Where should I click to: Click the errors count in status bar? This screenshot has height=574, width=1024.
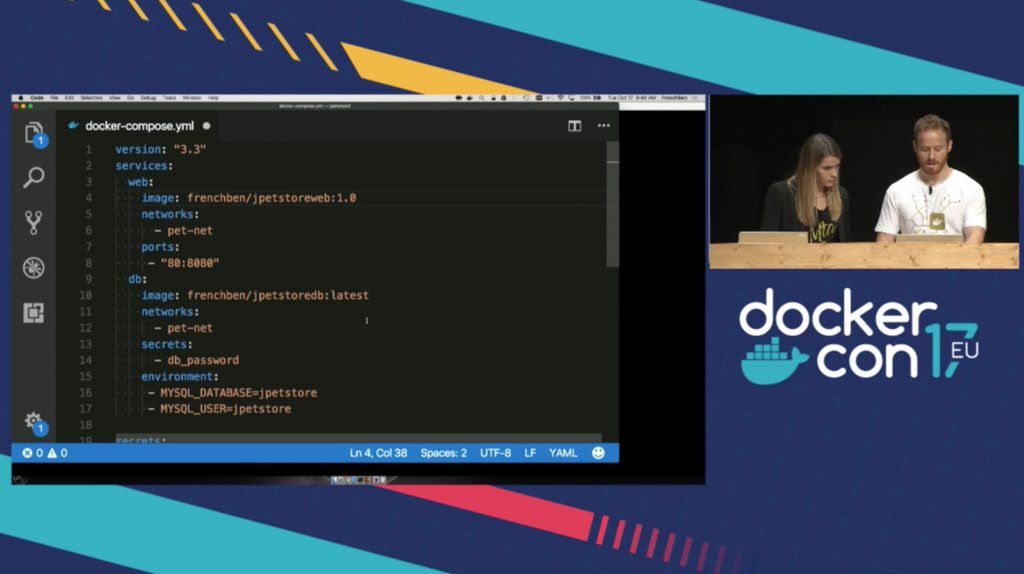pyautogui.click(x=33, y=453)
